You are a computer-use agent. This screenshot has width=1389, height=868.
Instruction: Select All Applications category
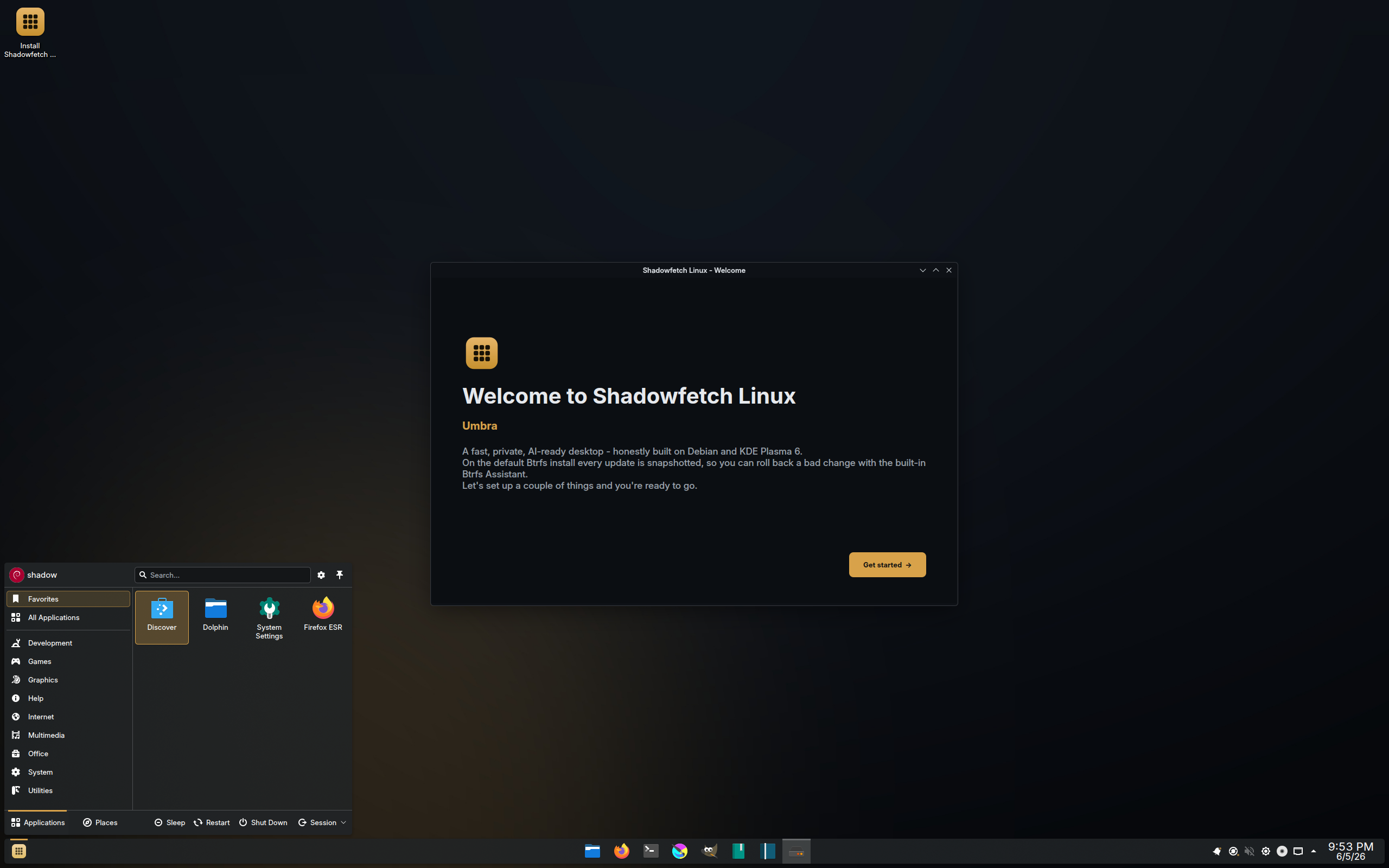click(68, 617)
